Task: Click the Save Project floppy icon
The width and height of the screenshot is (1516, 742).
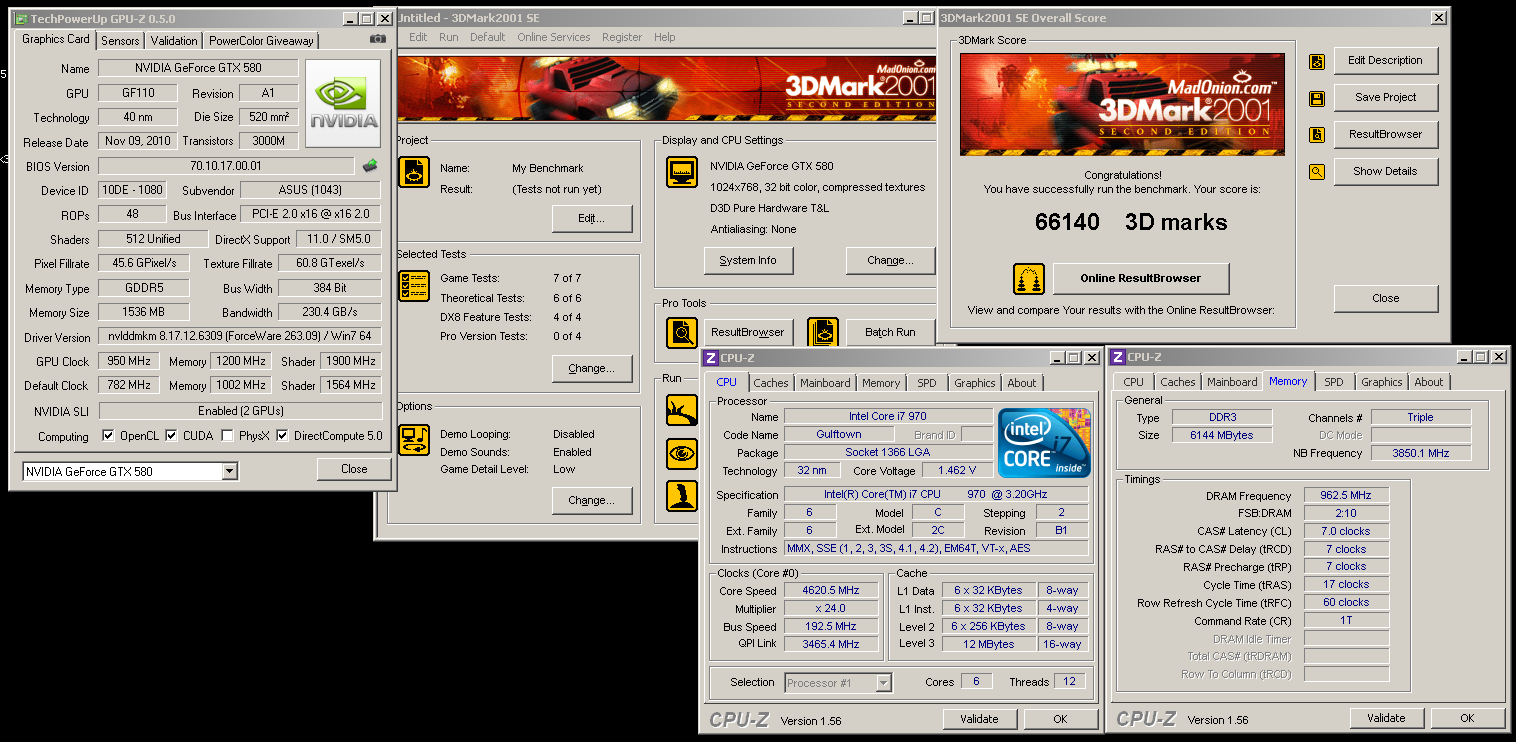Action: tap(1317, 98)
